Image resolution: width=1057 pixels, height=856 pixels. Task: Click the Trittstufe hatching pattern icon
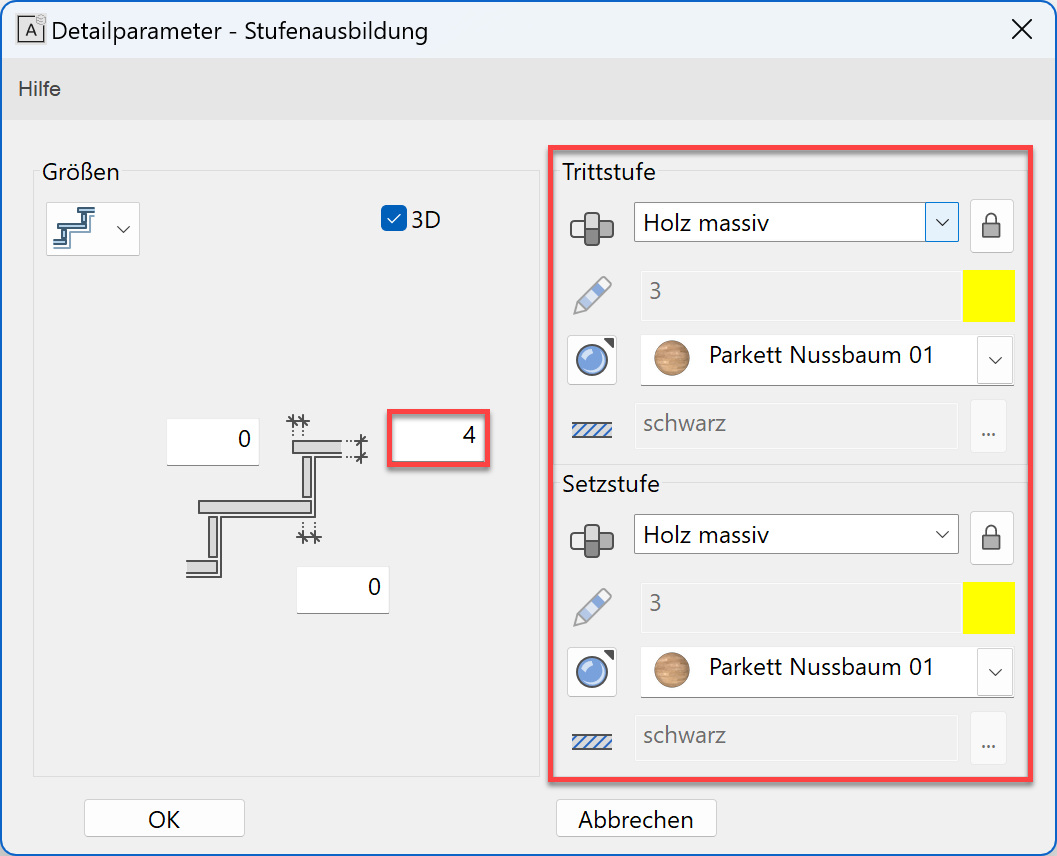click(x=591, y=429)
